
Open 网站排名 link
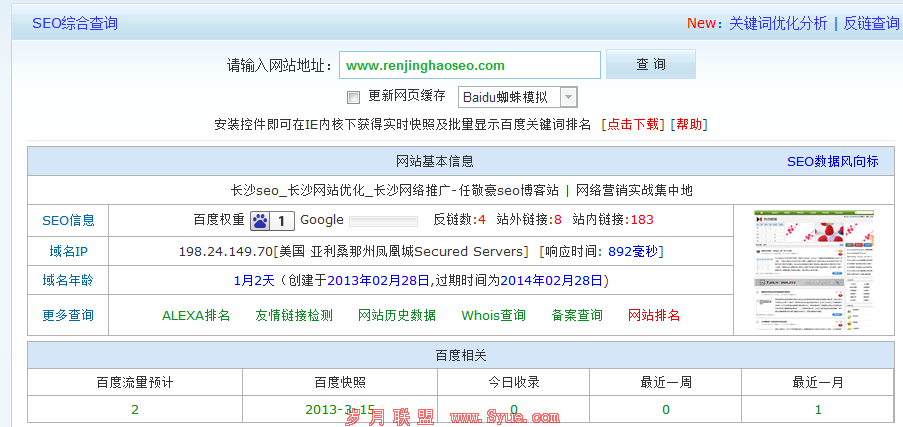tap(654, 315)
